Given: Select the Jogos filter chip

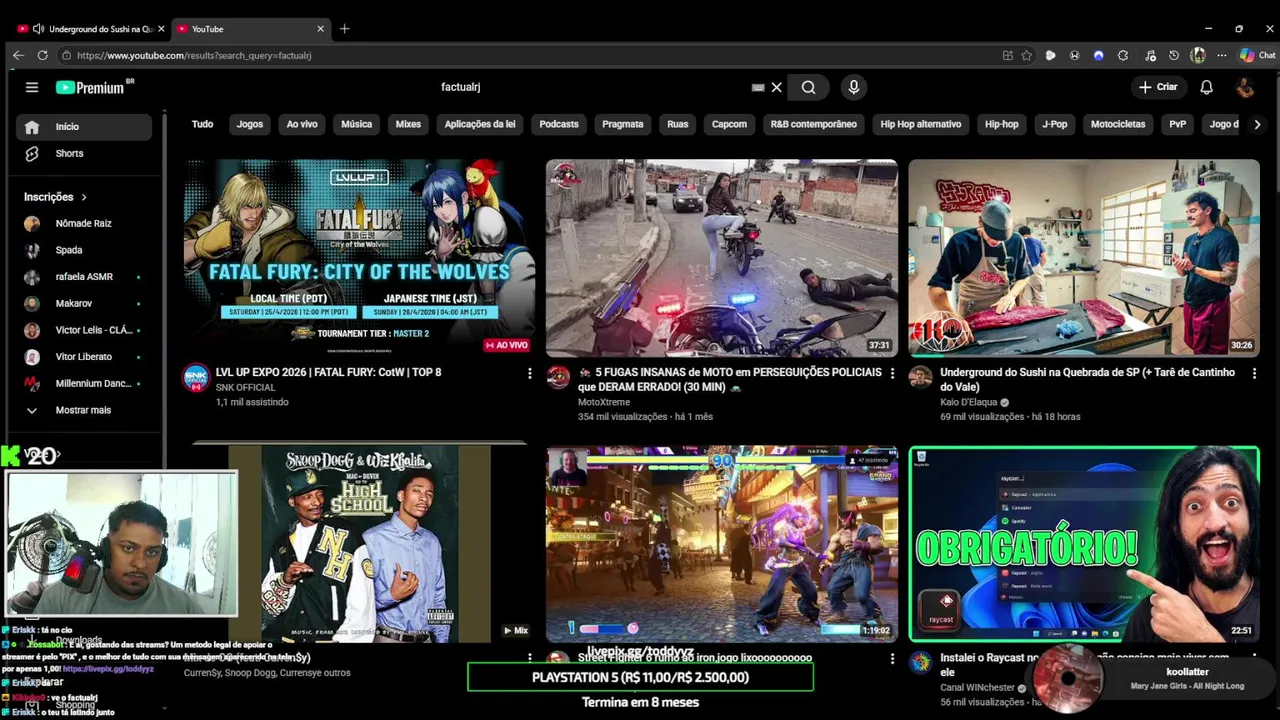Looking at the screenshot, I should click(x=250, y=124).
